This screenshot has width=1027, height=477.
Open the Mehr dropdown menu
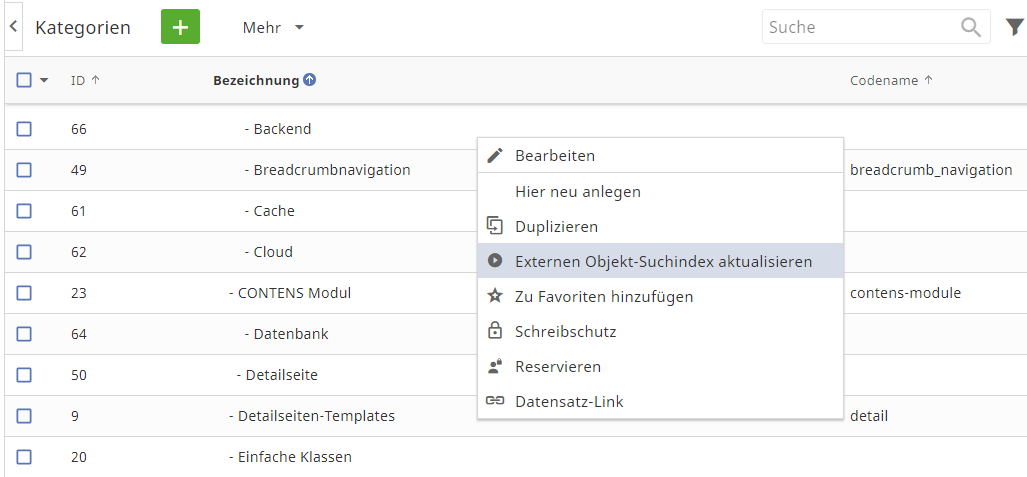[x=273, y=28]
